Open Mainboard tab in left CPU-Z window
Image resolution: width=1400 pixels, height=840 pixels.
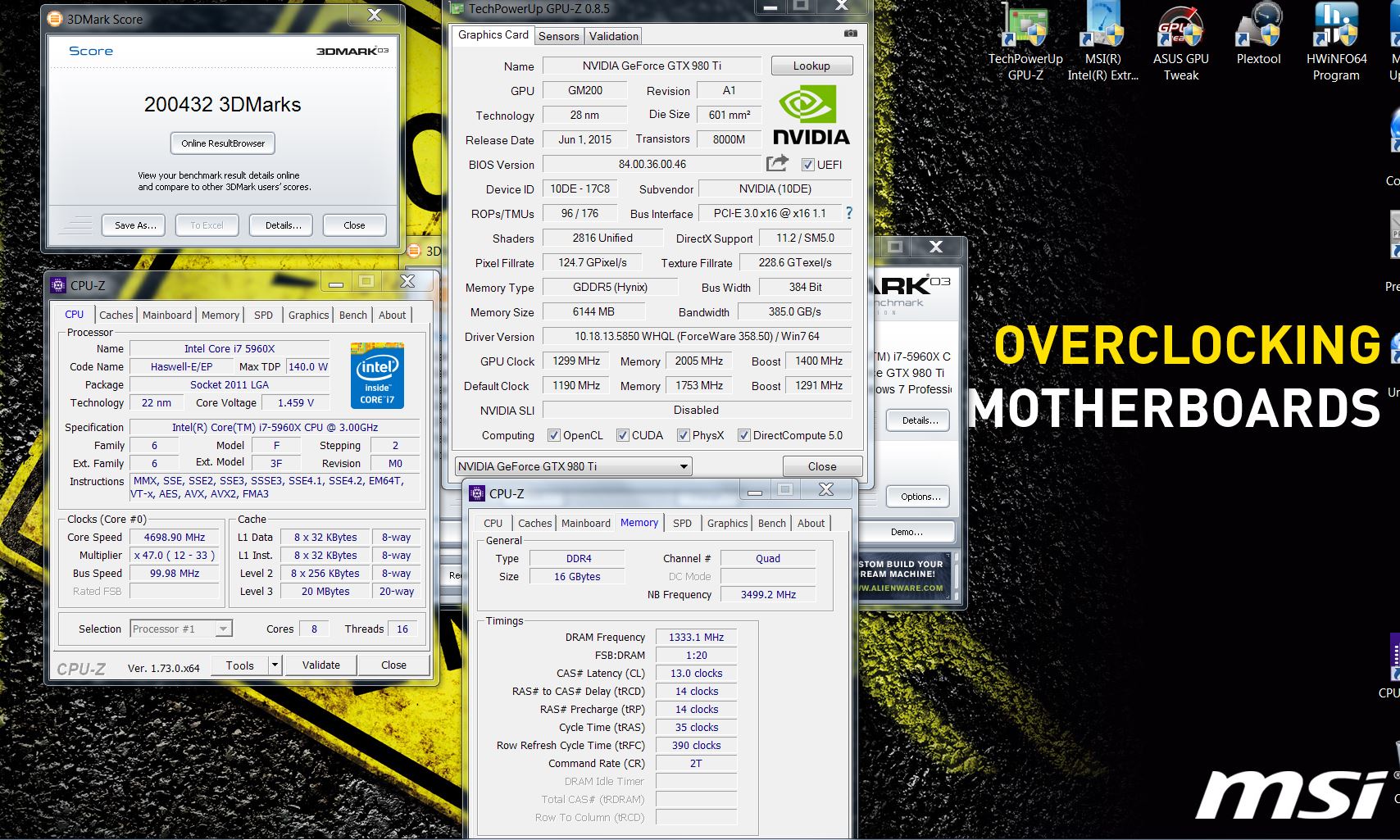166,315
